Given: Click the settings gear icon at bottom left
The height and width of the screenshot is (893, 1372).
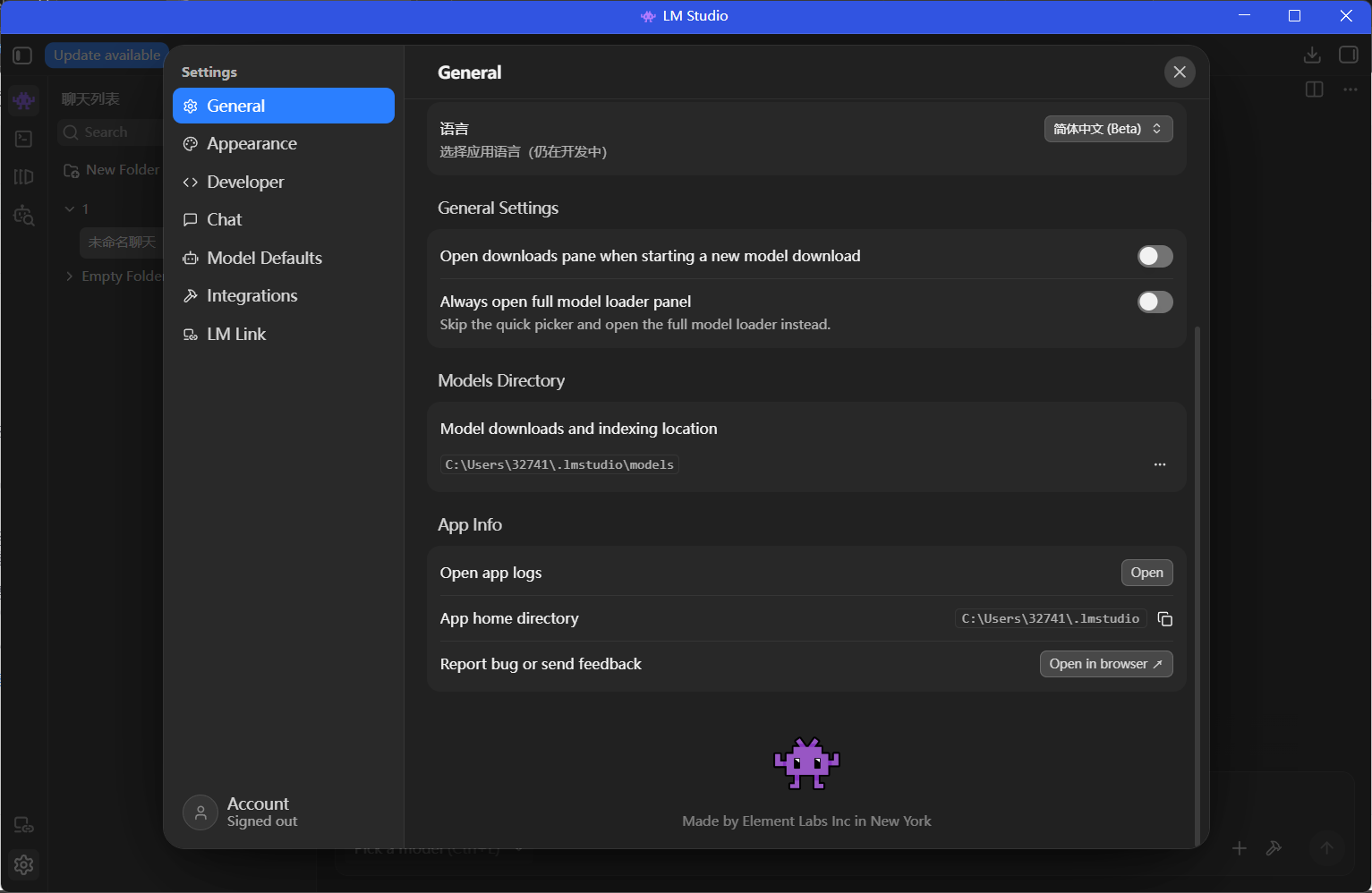Looking at the screenshot, I should click(x=24, y=864).
